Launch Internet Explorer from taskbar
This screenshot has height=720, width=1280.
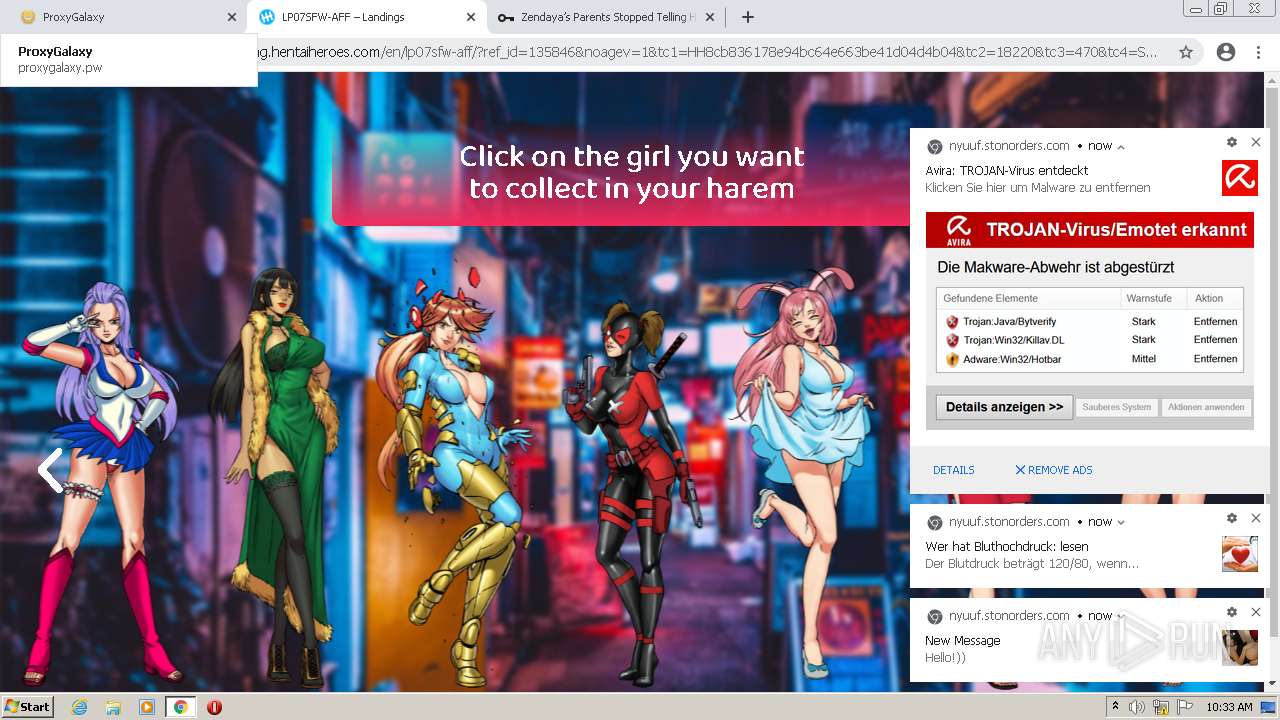(x=79, y=707)
